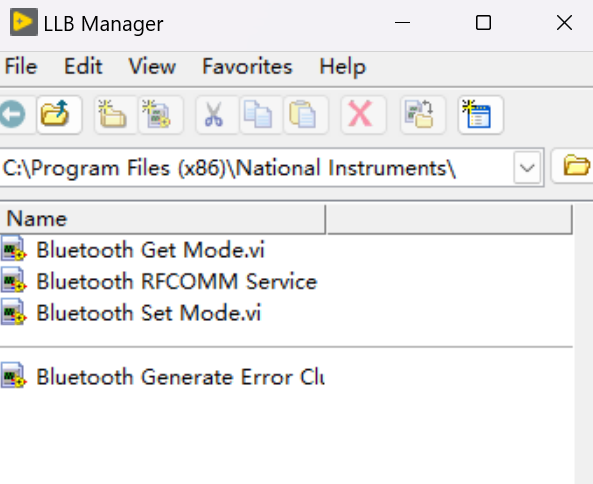Cut selection with the scissors icon

(217, 115)
